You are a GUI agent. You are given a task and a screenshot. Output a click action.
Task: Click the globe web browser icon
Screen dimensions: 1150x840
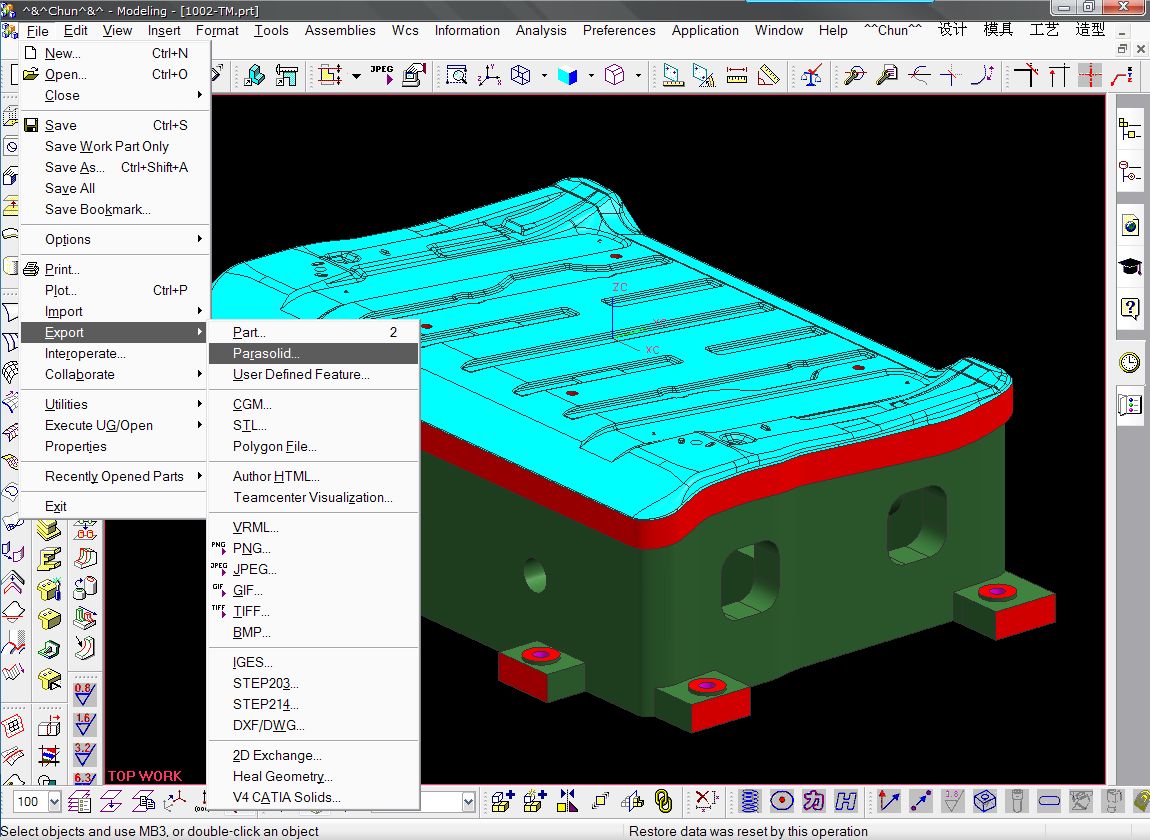tap(1129, 225)
